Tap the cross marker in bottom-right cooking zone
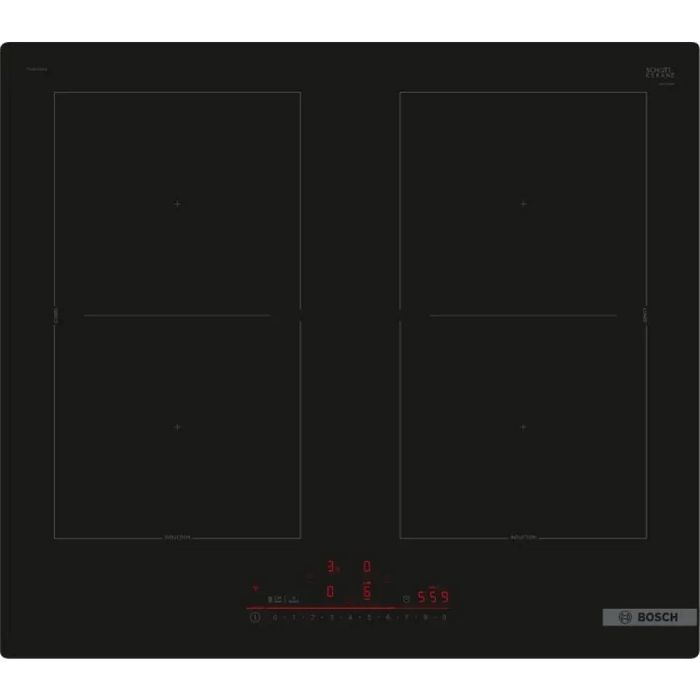The height and width of the screenshot is (700, 700). click(x=523, y=427)
